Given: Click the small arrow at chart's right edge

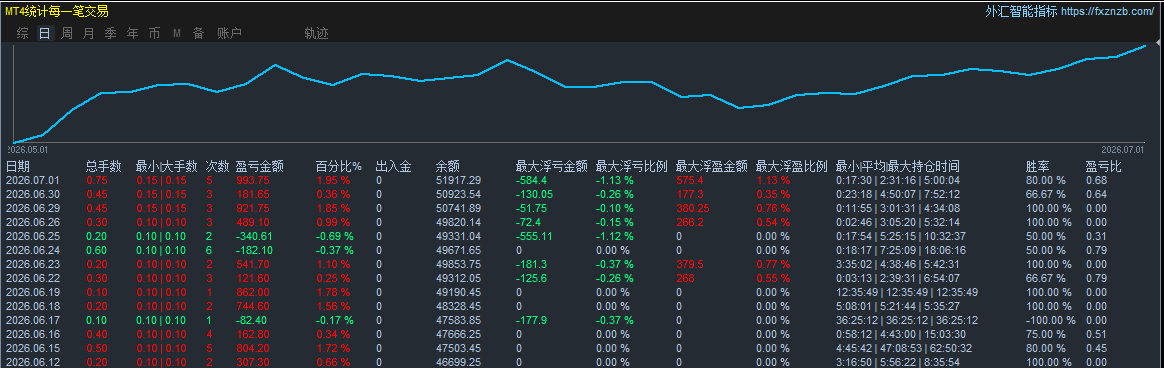Looking at the screenshot, I should (x=1160, y=45).
